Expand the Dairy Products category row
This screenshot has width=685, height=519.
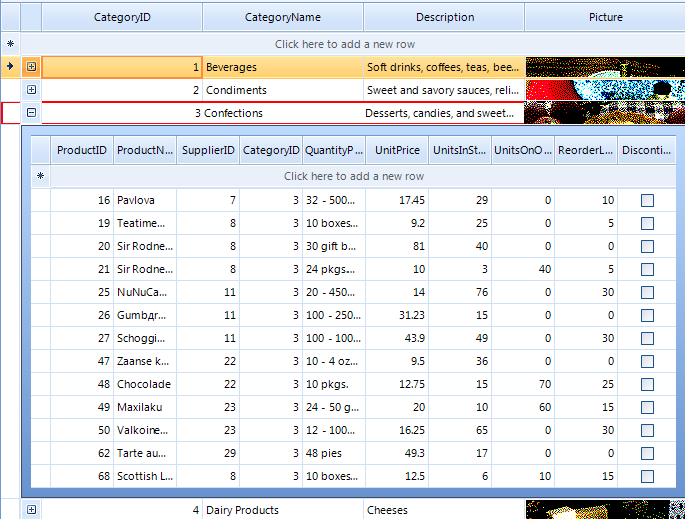coord(31,509)
